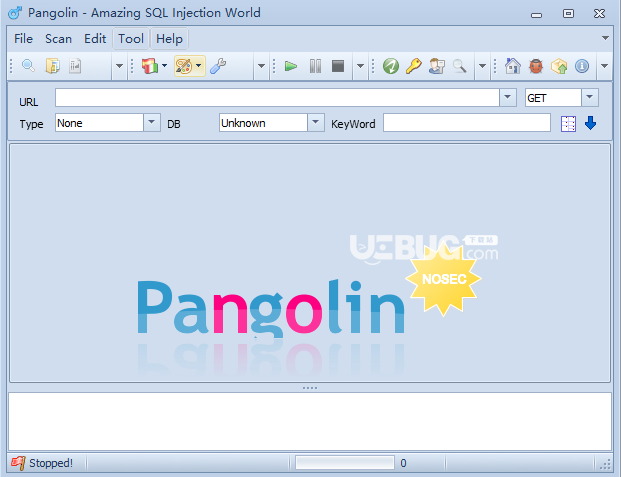Click the splitter dots above log pane
This screenshot has width=621, height=477.
310,388
